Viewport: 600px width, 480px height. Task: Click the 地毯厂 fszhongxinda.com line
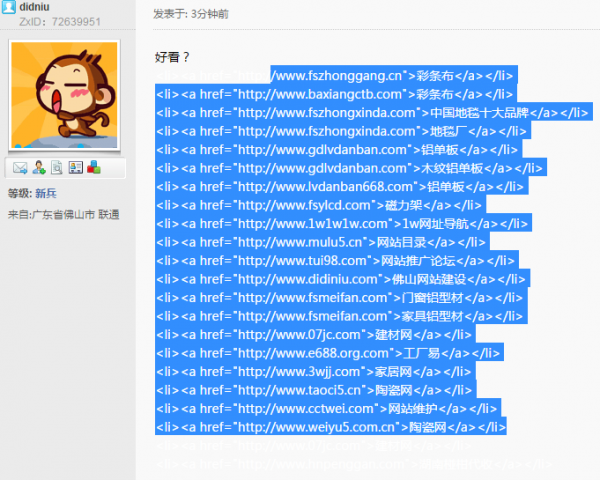pyautogui.click(x=342, y=131)
